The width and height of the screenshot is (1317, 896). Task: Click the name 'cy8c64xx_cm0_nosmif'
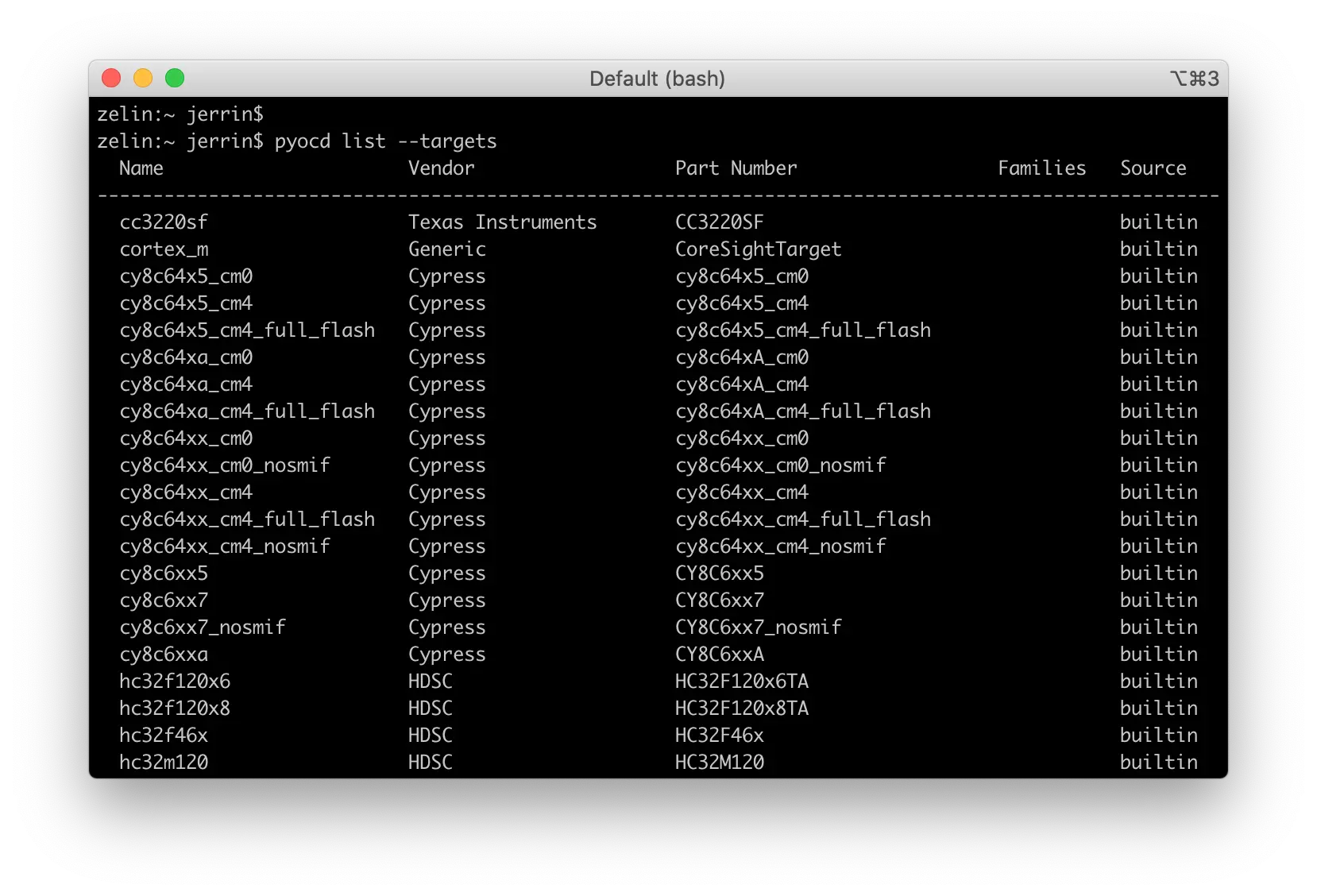pos(225,465)
